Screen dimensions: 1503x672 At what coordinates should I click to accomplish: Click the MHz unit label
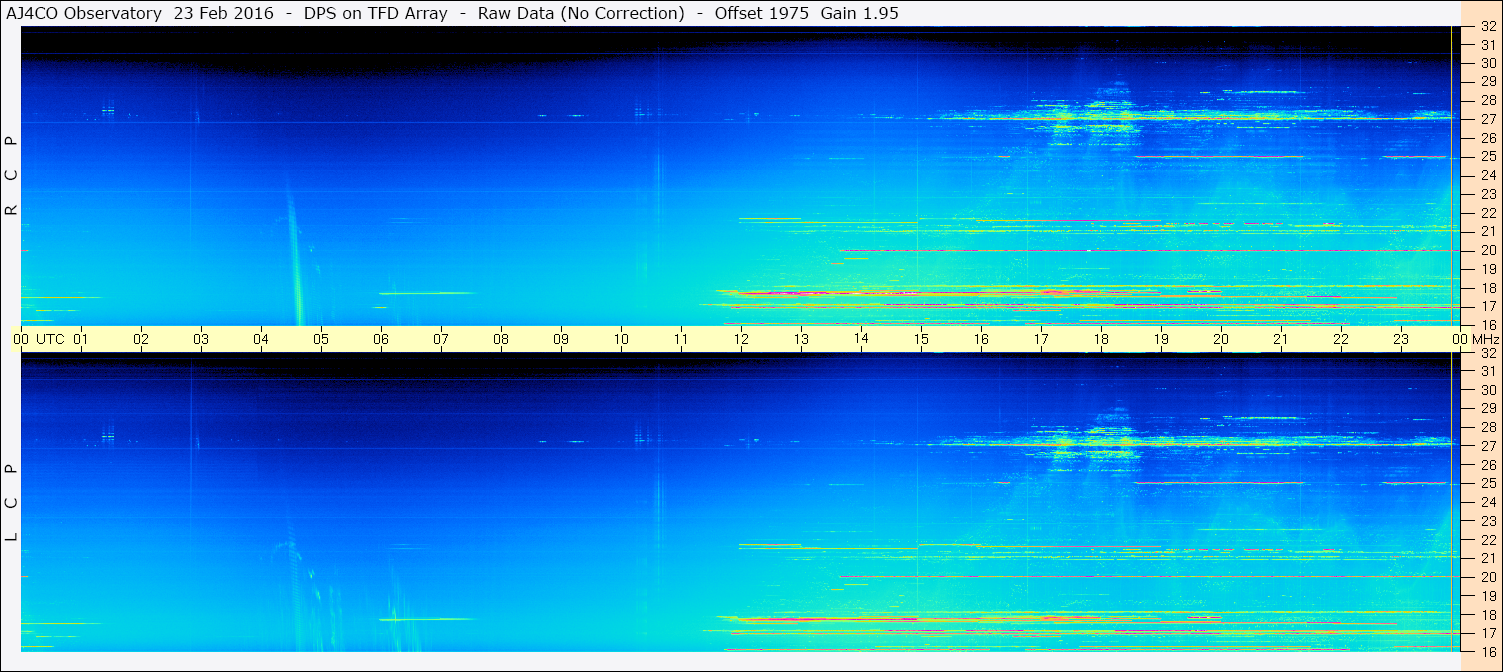point(1485,339)
